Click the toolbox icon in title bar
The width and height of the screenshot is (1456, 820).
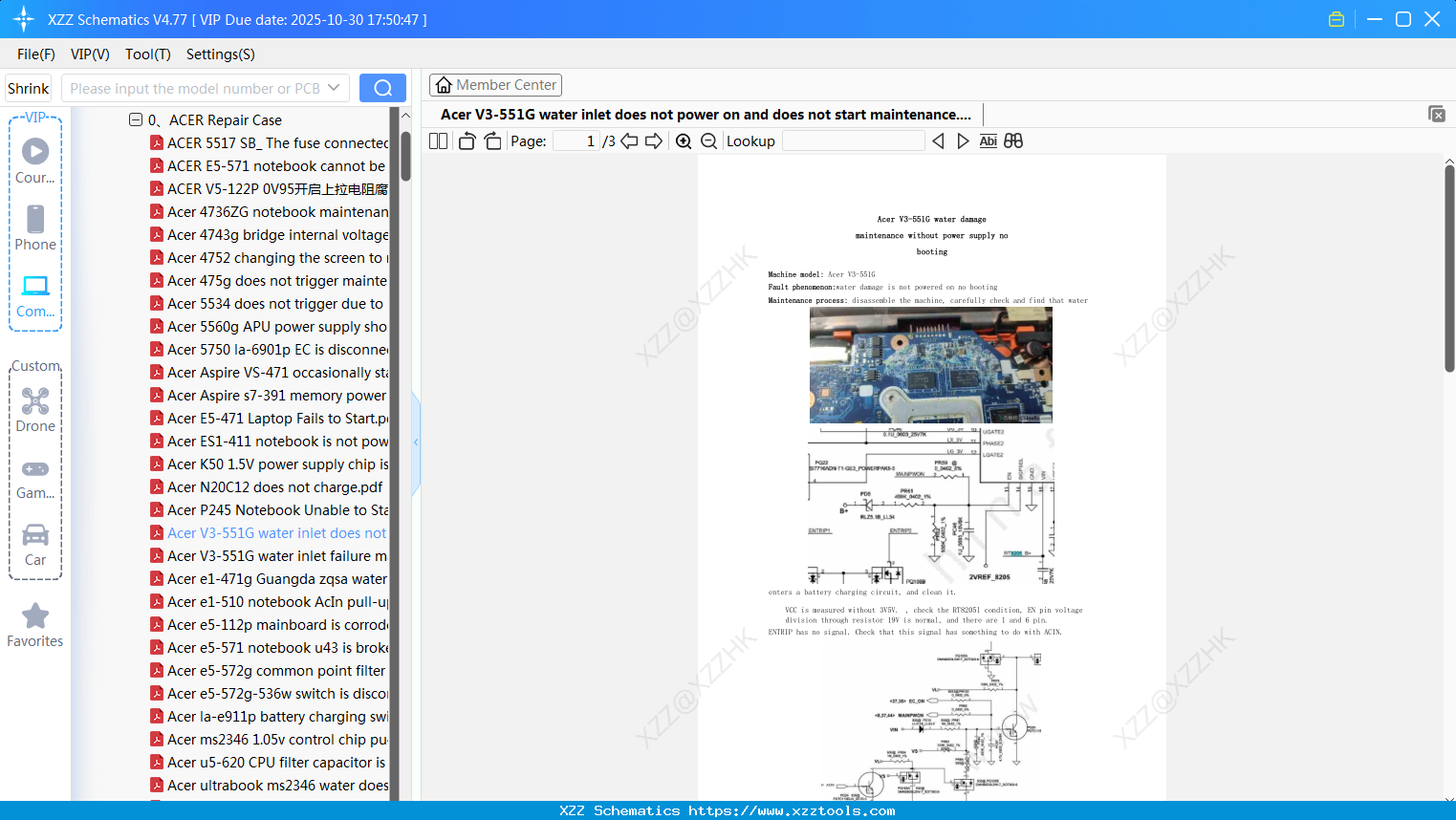pos(1336,19)
